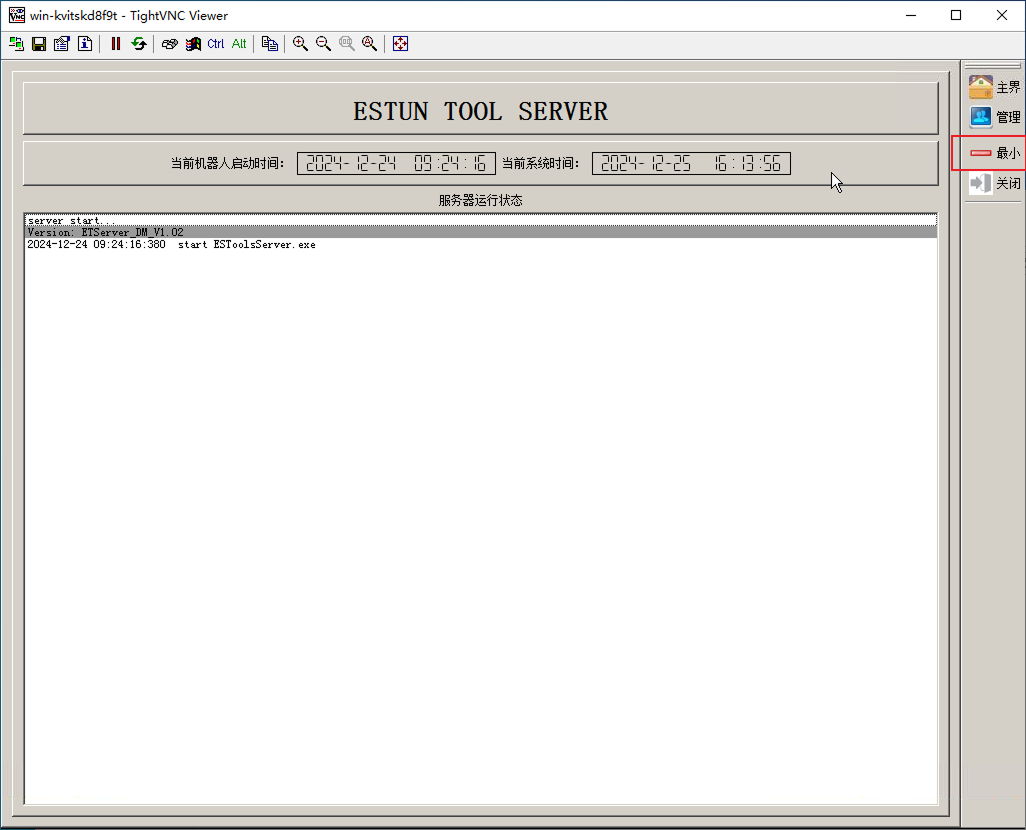The height and width of the screenshot is (830, 1026).
Task: Click the robot start time display
Action: pos(396,164)
